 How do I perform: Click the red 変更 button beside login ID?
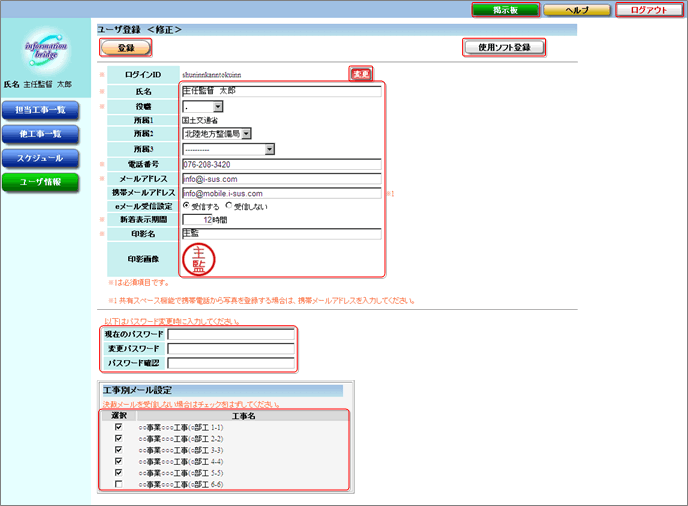click(360, 74)
